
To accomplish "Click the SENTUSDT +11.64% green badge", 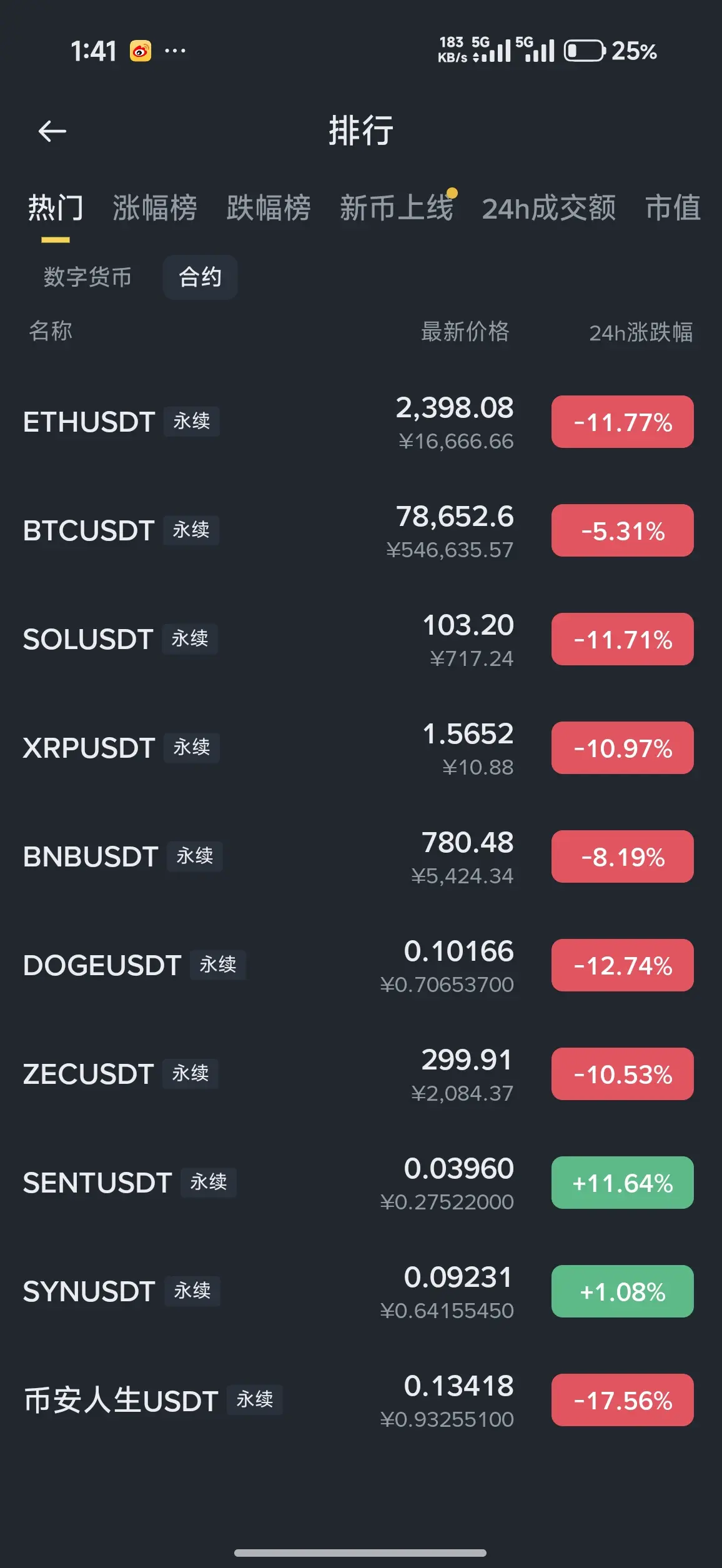I will (622, 1183).
